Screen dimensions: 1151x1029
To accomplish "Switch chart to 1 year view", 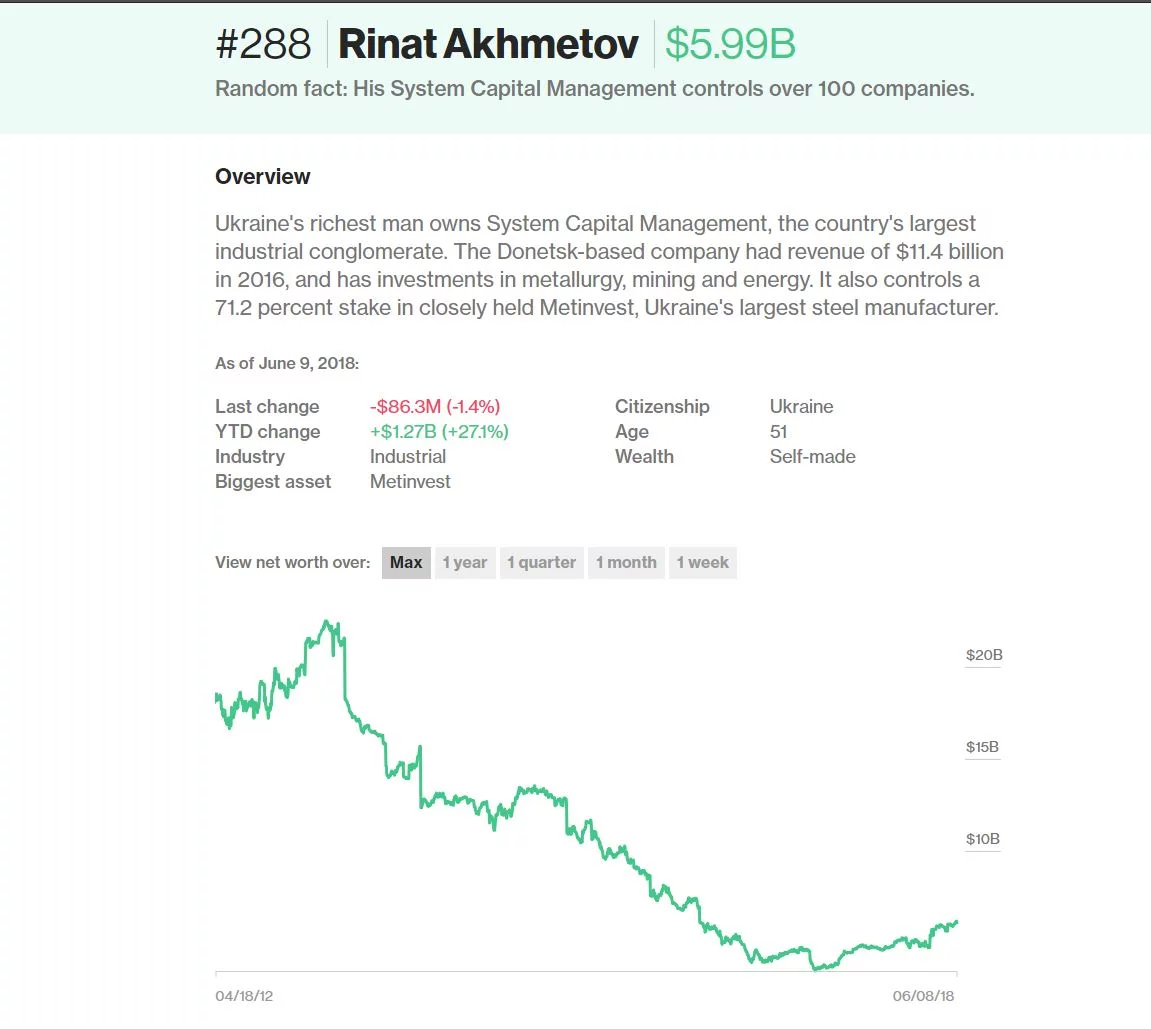I will pos(465,563).
